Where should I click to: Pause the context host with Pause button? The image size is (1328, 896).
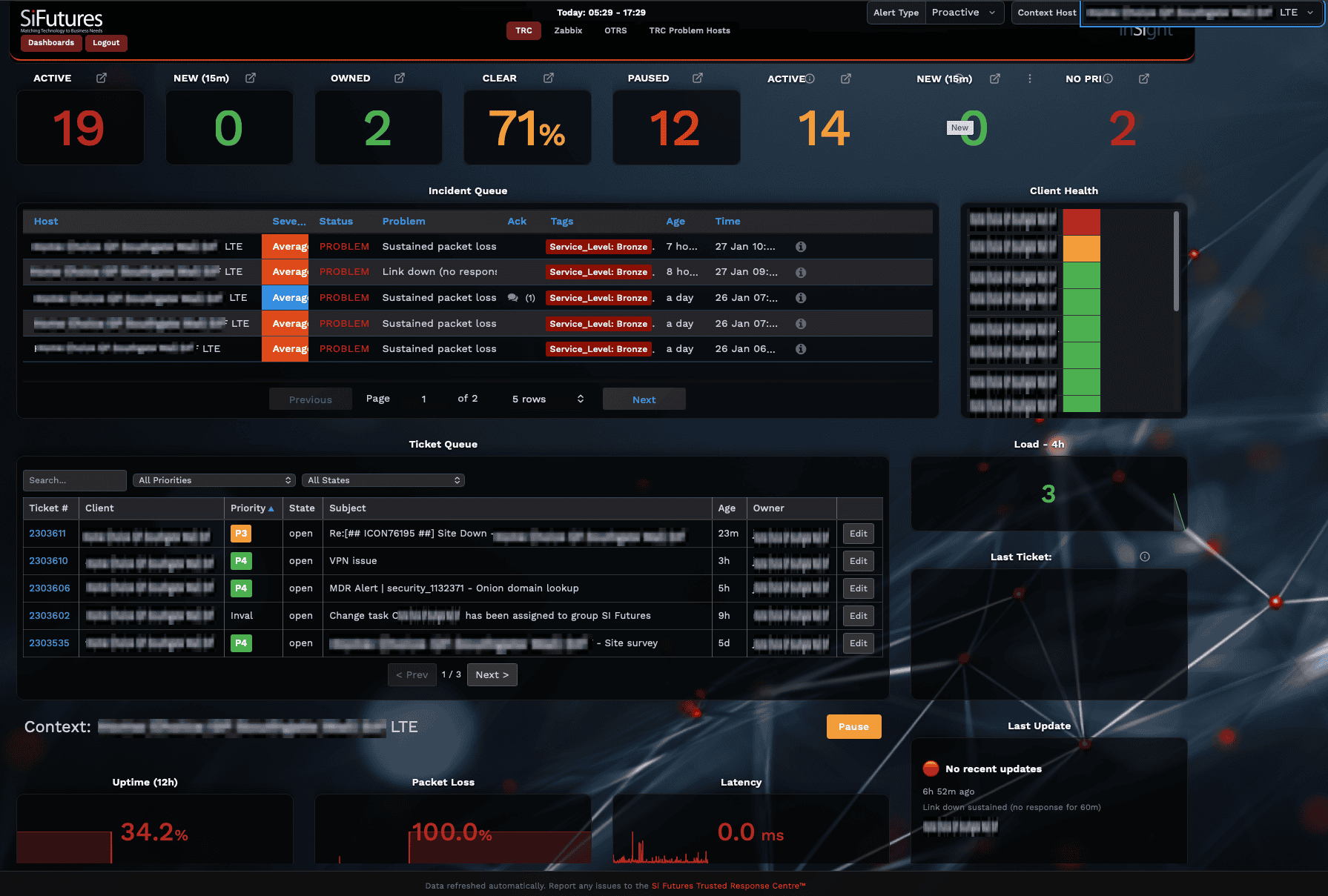(x=853, y=726)
